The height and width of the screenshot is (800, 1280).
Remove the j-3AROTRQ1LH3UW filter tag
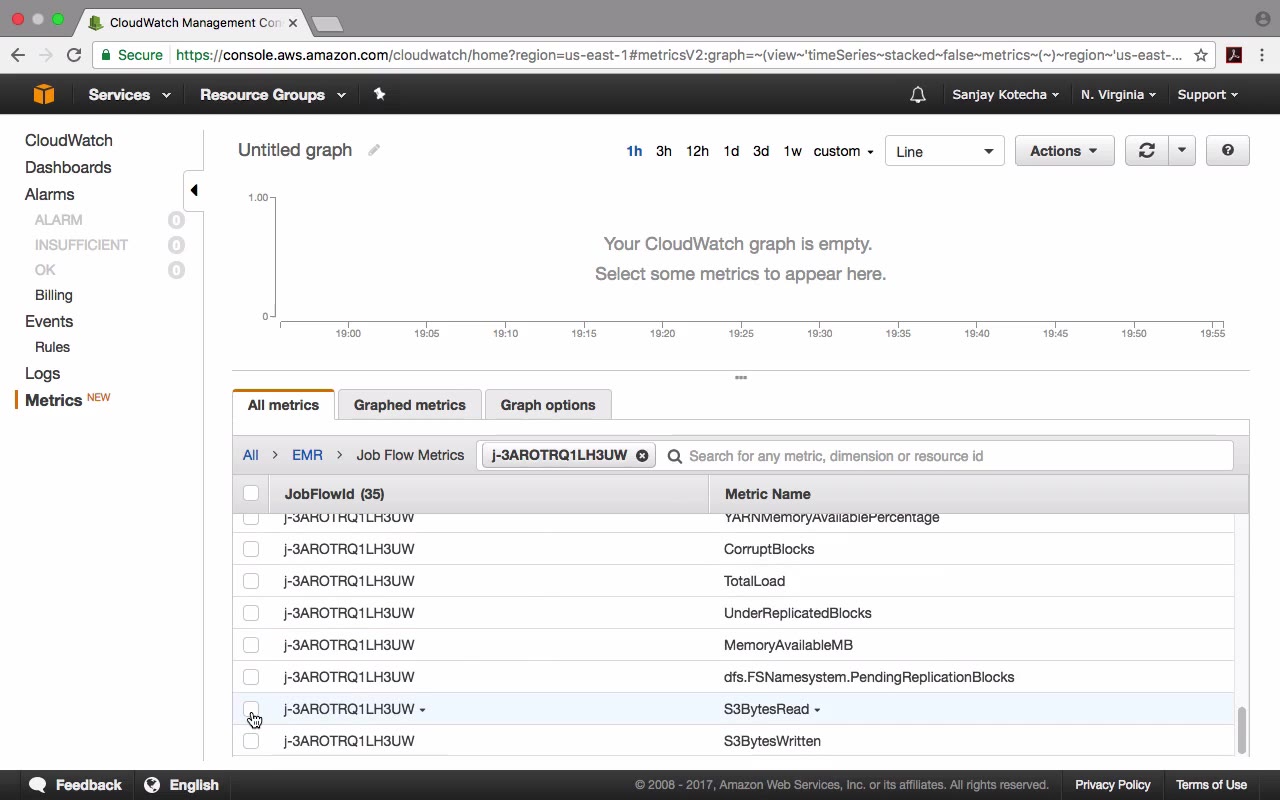coord(642,456)
